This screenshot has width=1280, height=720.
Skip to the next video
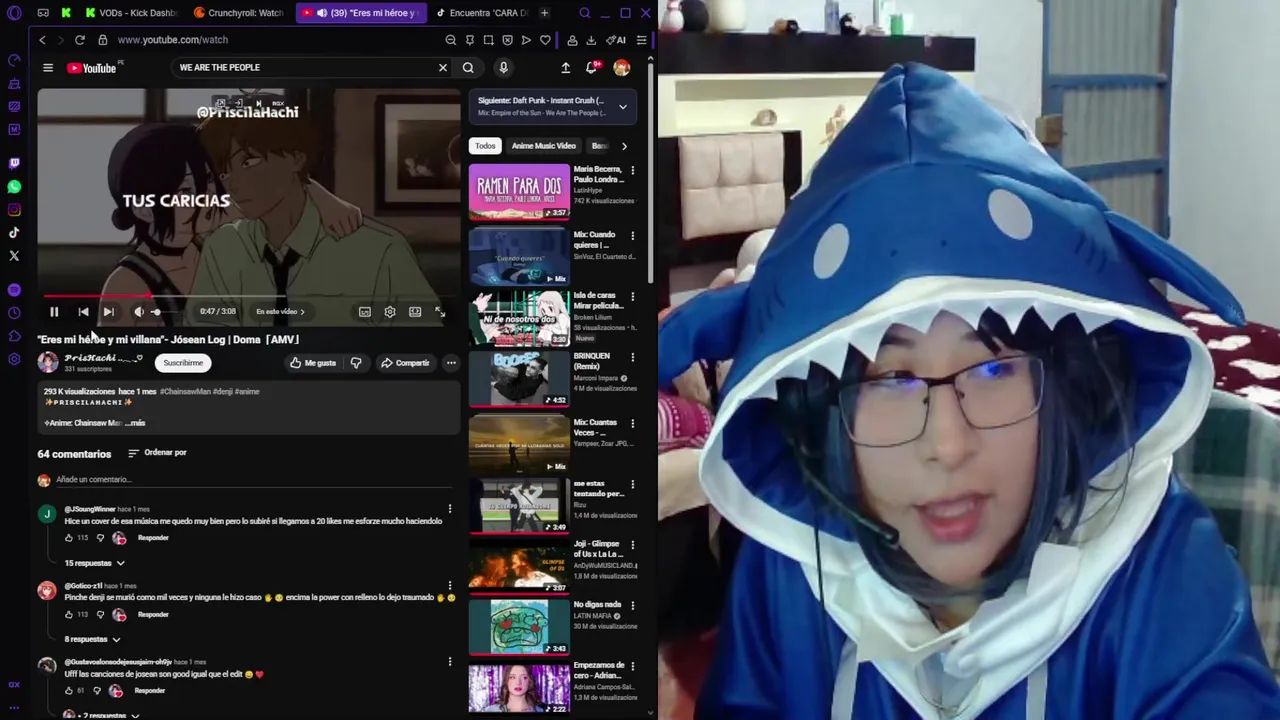108,312
